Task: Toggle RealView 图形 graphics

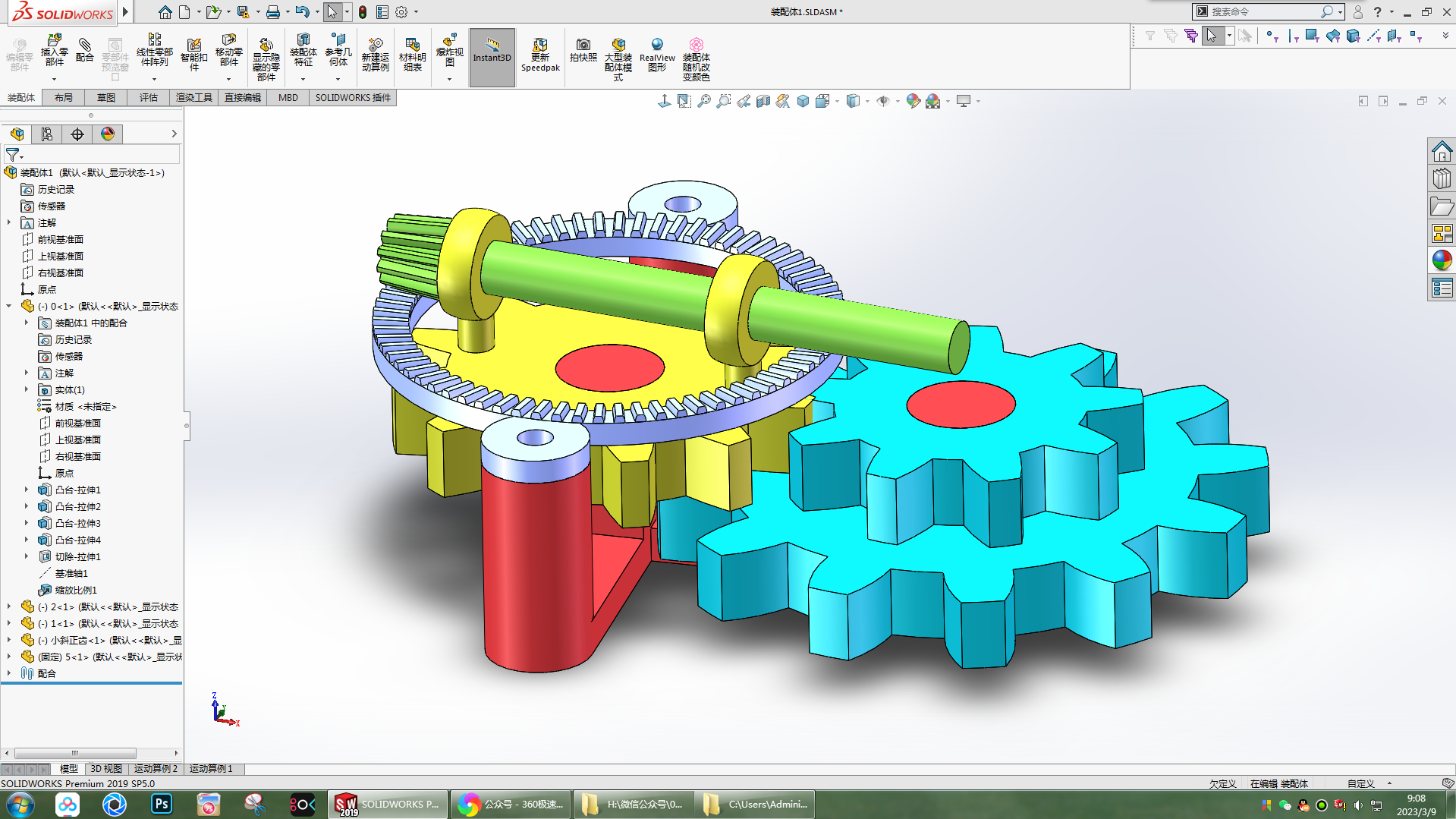Action: point(657,55)
